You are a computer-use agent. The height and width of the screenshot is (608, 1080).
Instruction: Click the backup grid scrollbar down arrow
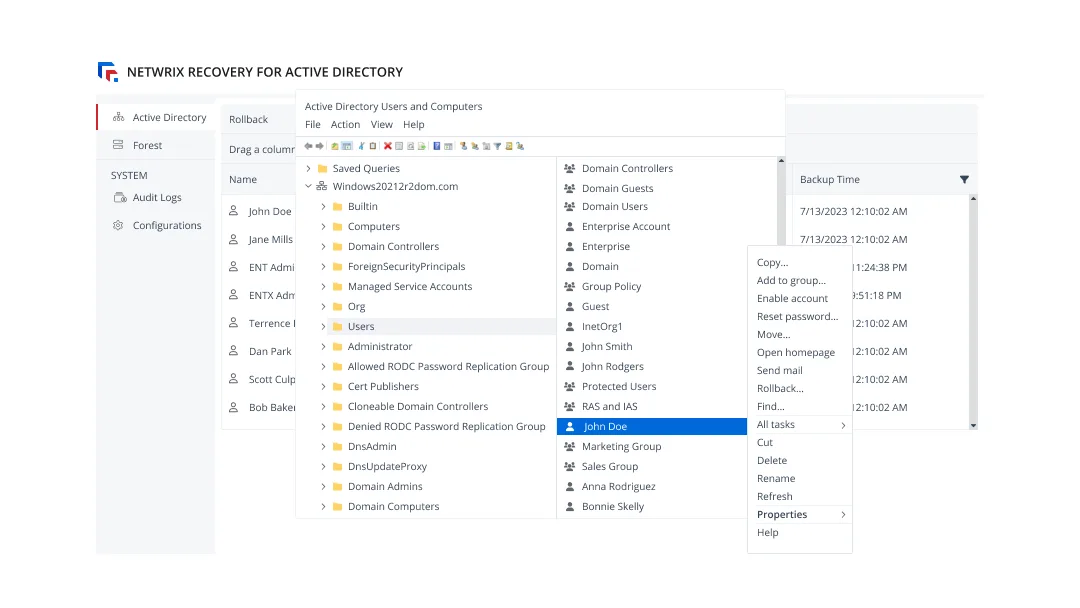coord(973,426)
